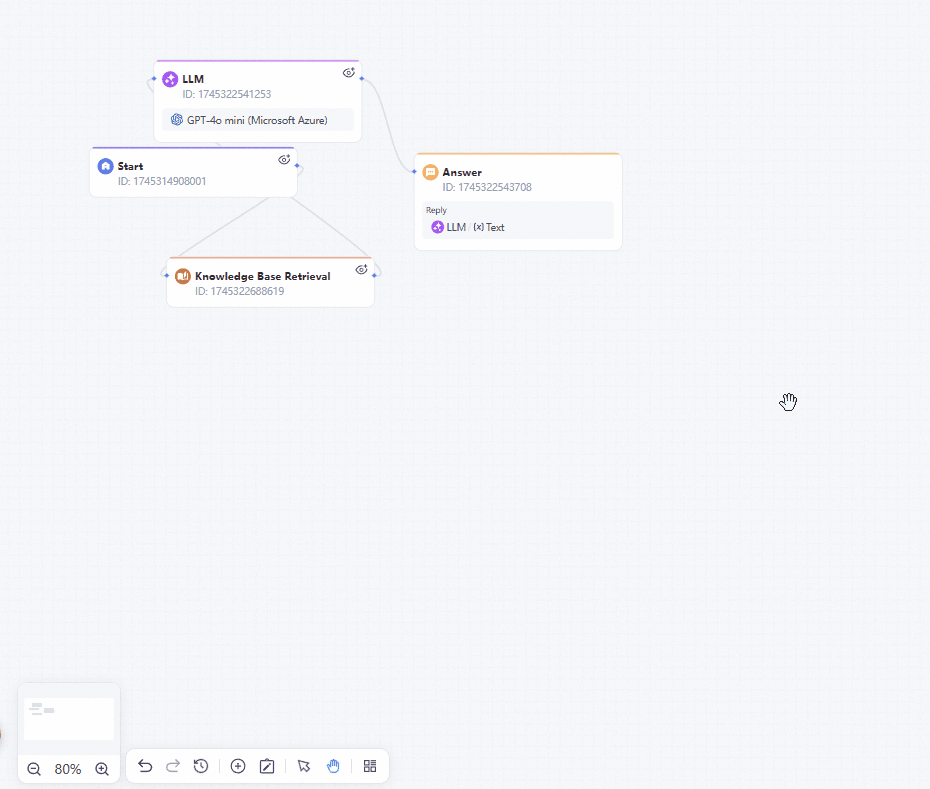The width and height of the screenshot is (930, 789).
Task: Zoom in the workflow canvas
Action: click(x=102, y=769)
